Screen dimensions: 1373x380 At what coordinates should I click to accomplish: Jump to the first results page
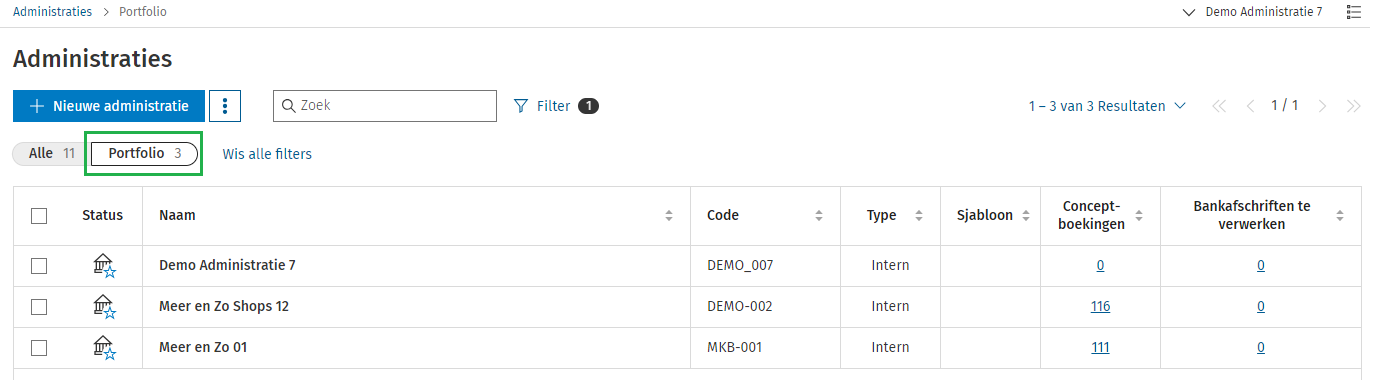click(1218, 106)
